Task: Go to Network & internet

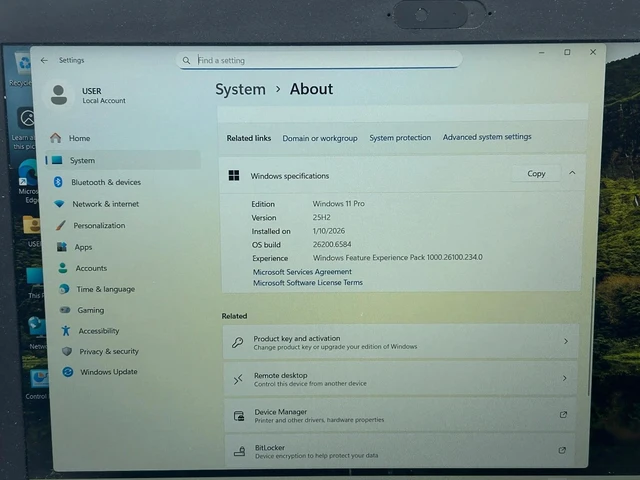Action: tap(106, 204)
